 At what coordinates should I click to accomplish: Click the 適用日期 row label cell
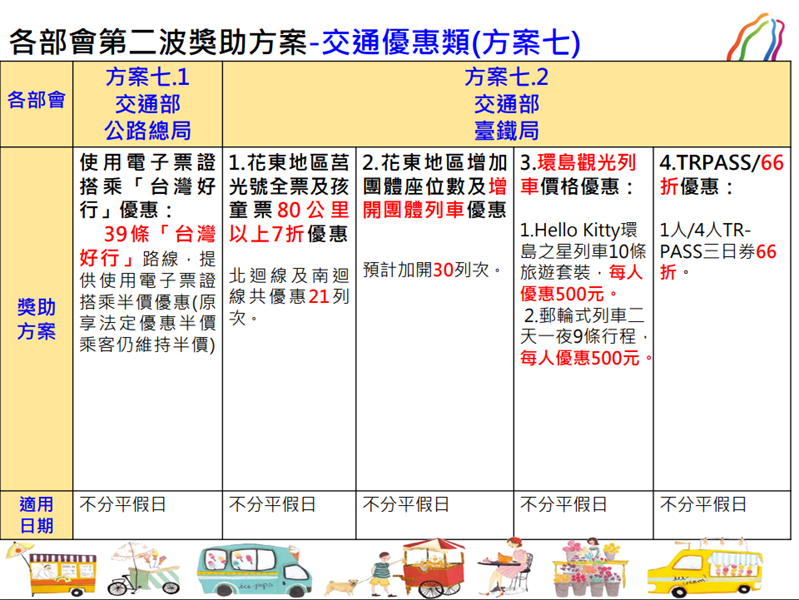pyautogui.click(x=37, y=515)
